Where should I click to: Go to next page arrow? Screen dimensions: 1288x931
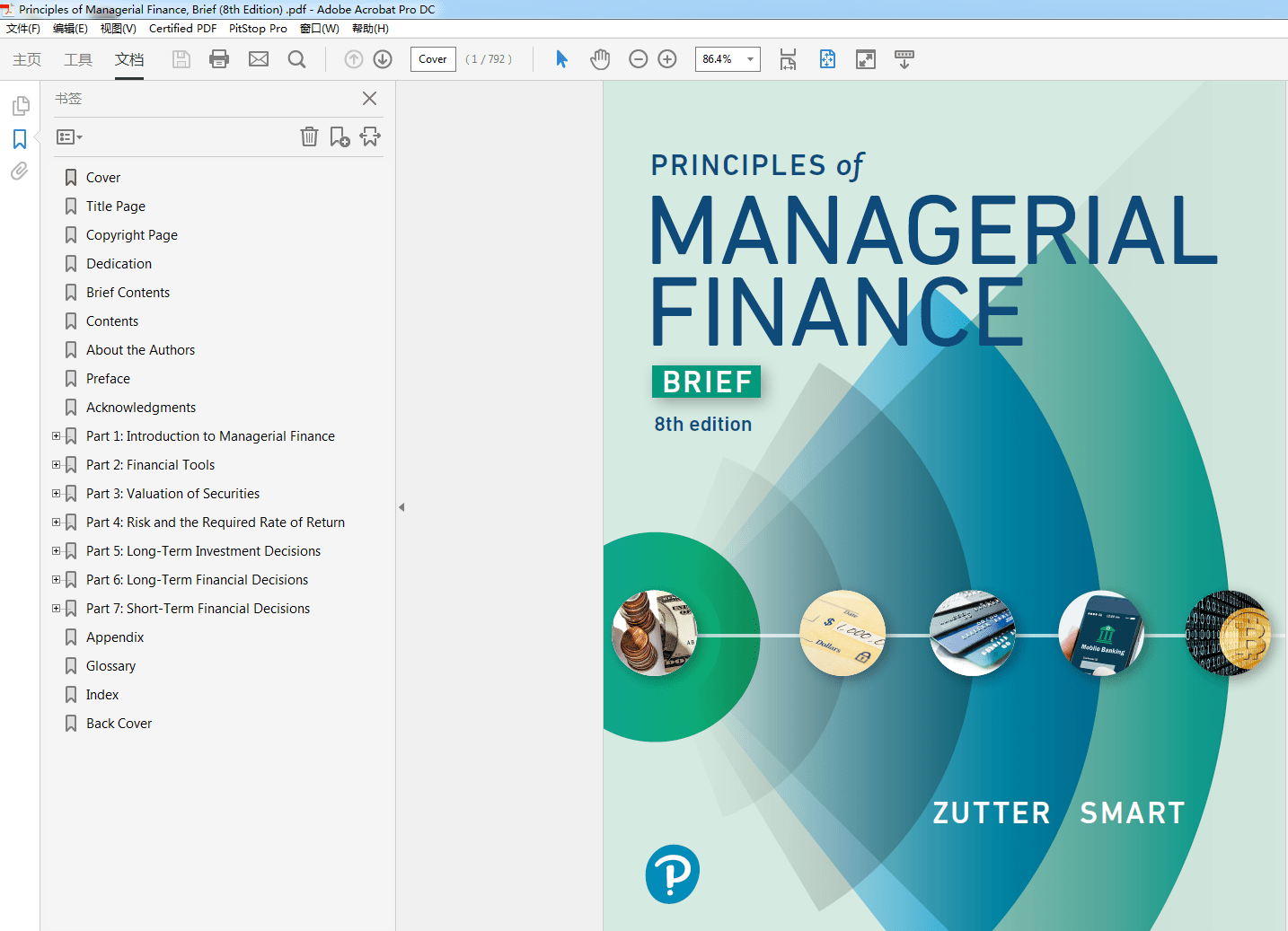tap(383, 59)
